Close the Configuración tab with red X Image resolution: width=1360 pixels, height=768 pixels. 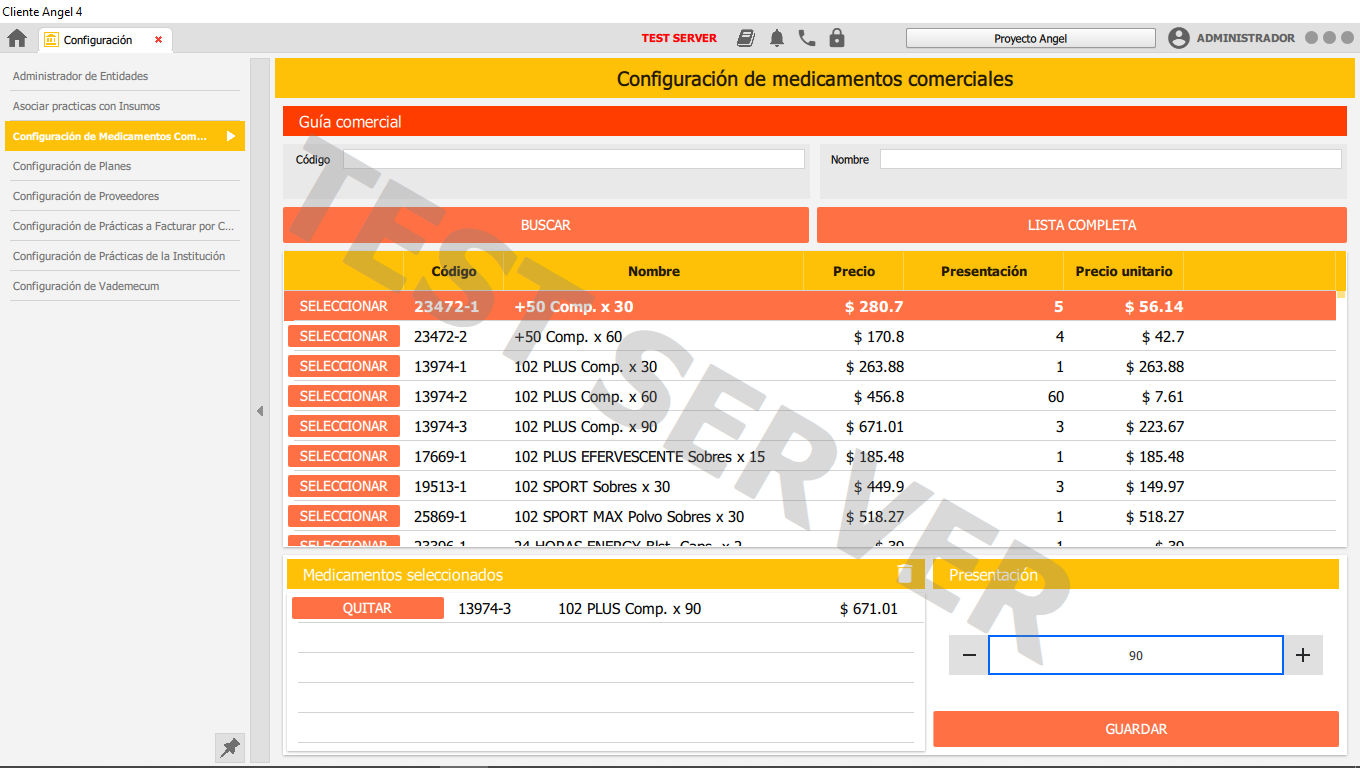(x=158, y=40)
